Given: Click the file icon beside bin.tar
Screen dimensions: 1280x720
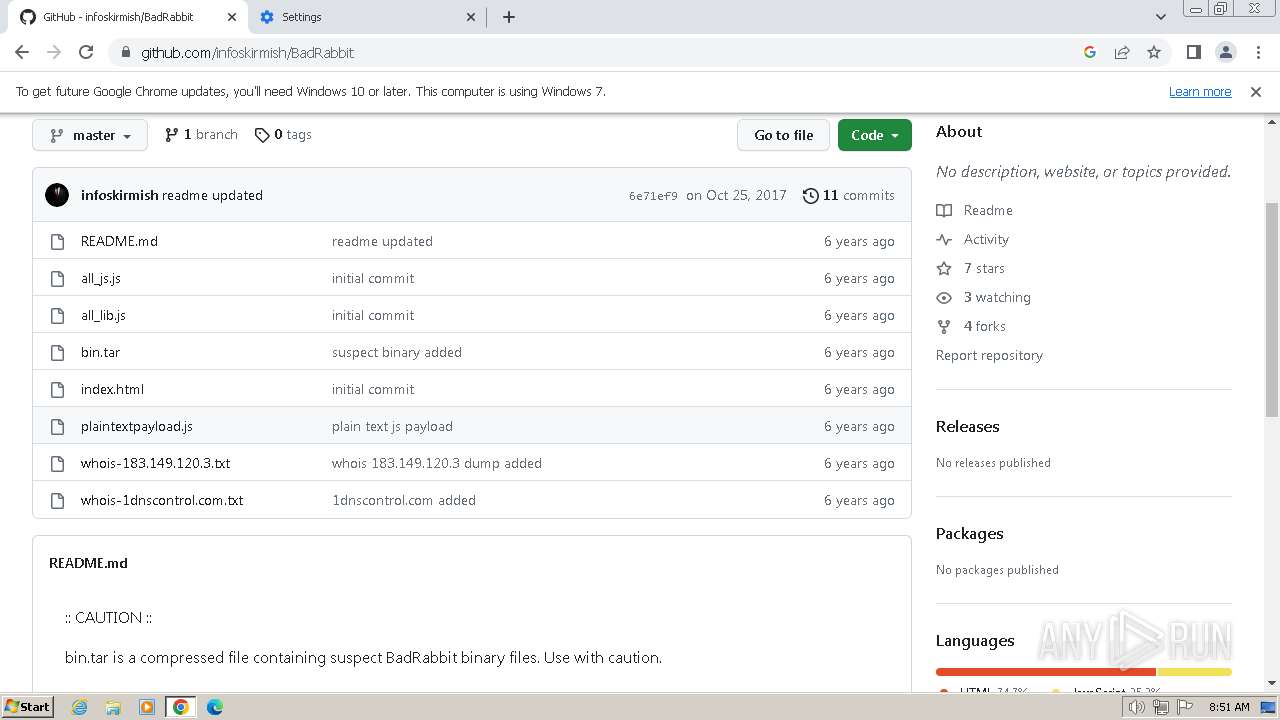Looking at the screenshot, I should click(x=57, y=352).
